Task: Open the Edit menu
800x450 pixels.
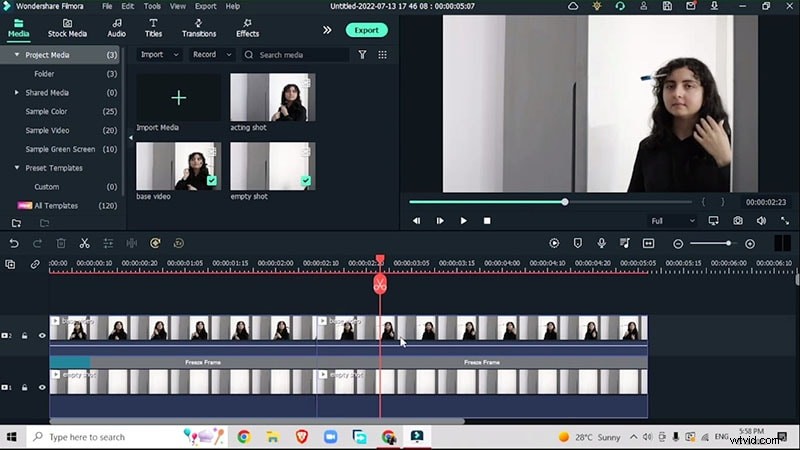Action: coord(128,6)
